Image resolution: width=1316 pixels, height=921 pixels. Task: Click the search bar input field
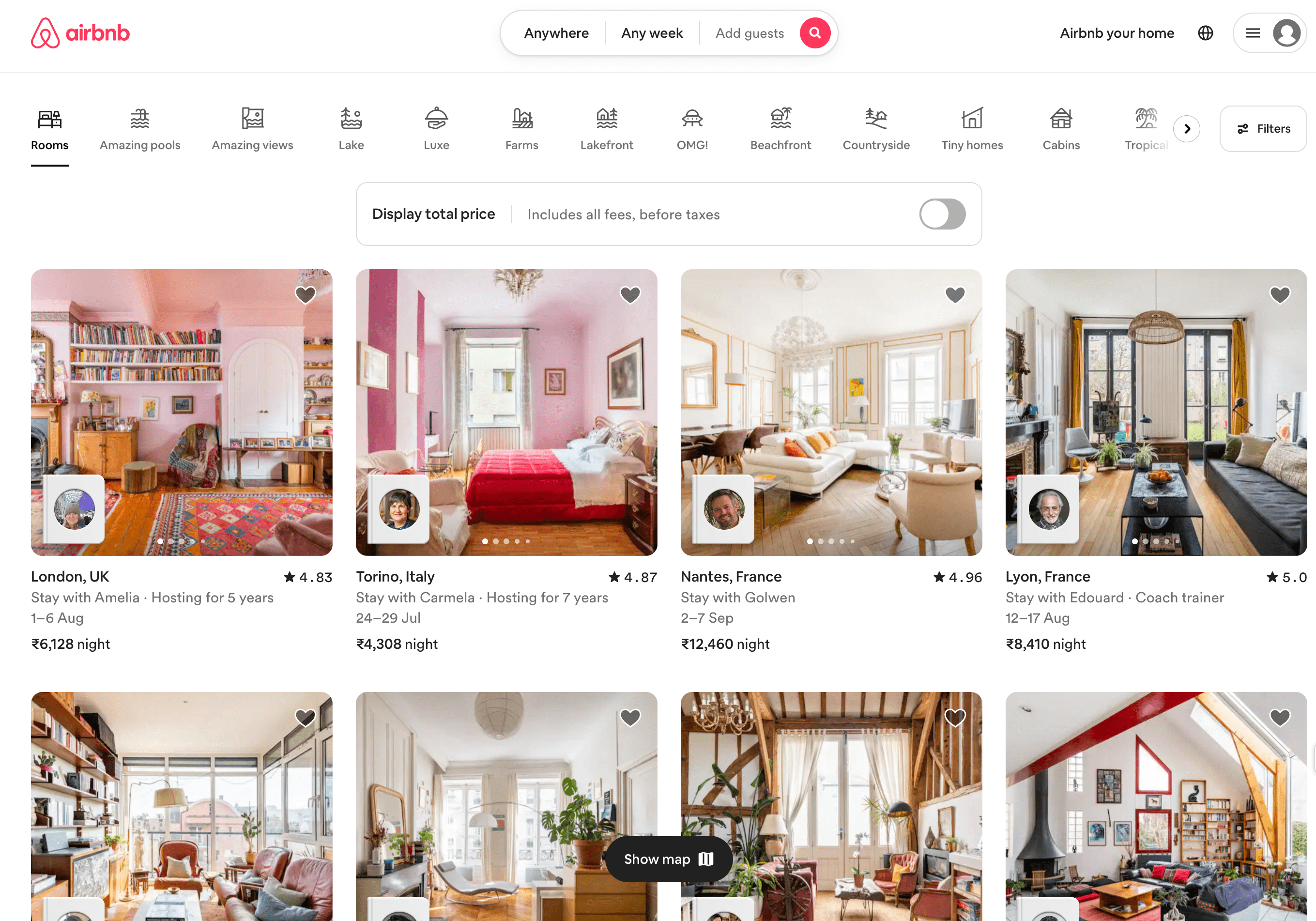556,33
